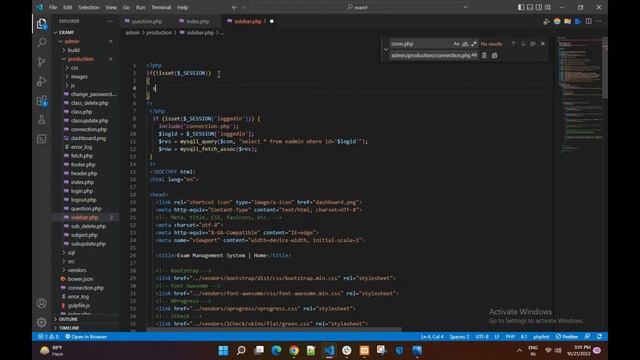The image size is (640, 360).
Task: Collapse the find widget replace toggle chevron
Action: tap(386, 49)
